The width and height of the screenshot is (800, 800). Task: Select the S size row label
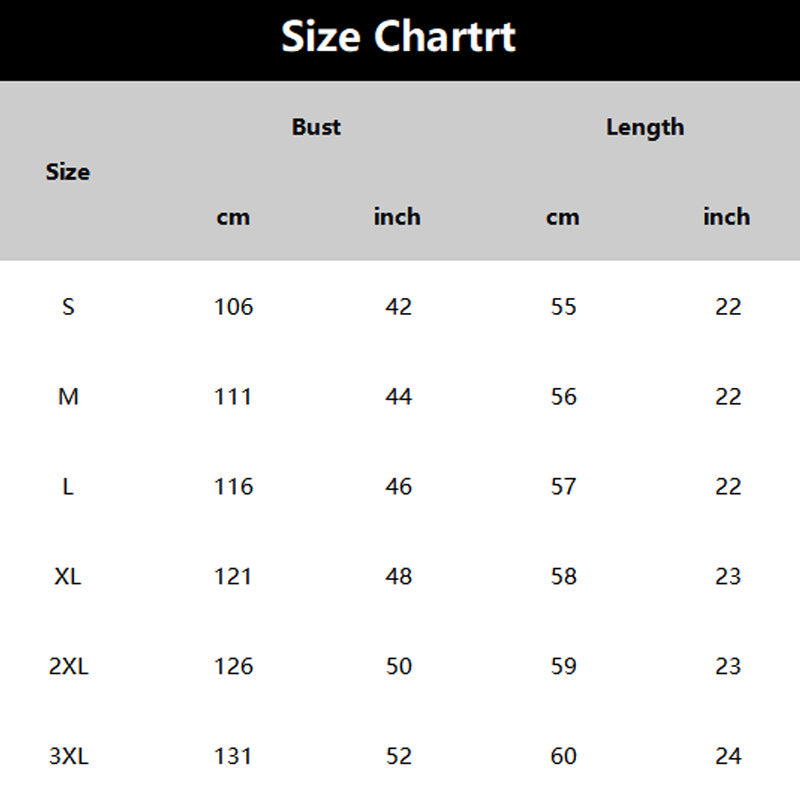click(68, 307)
